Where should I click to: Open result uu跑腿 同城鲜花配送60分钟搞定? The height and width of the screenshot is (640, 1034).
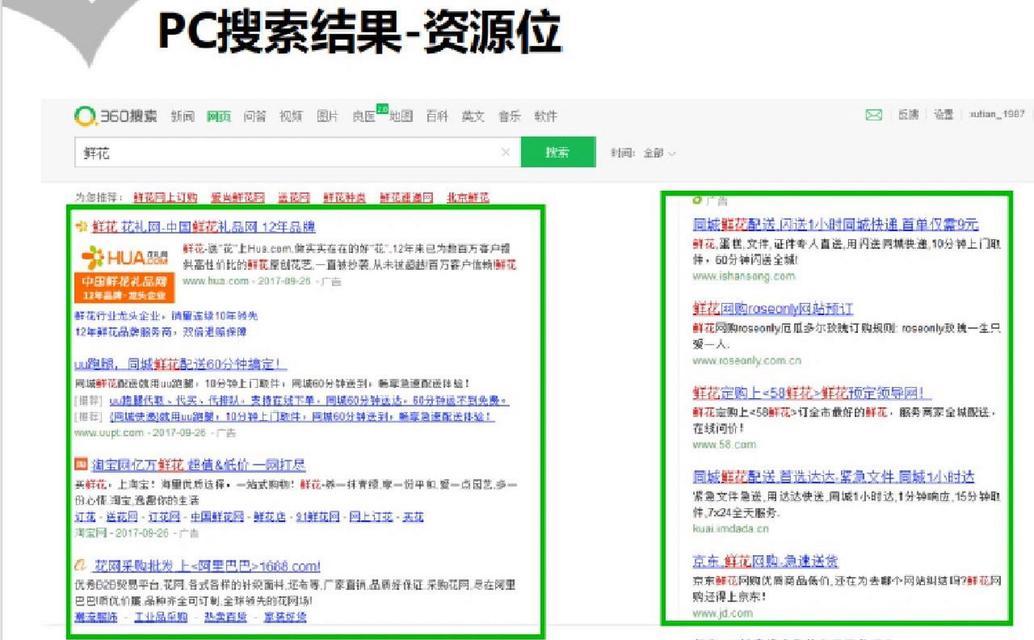180,364
